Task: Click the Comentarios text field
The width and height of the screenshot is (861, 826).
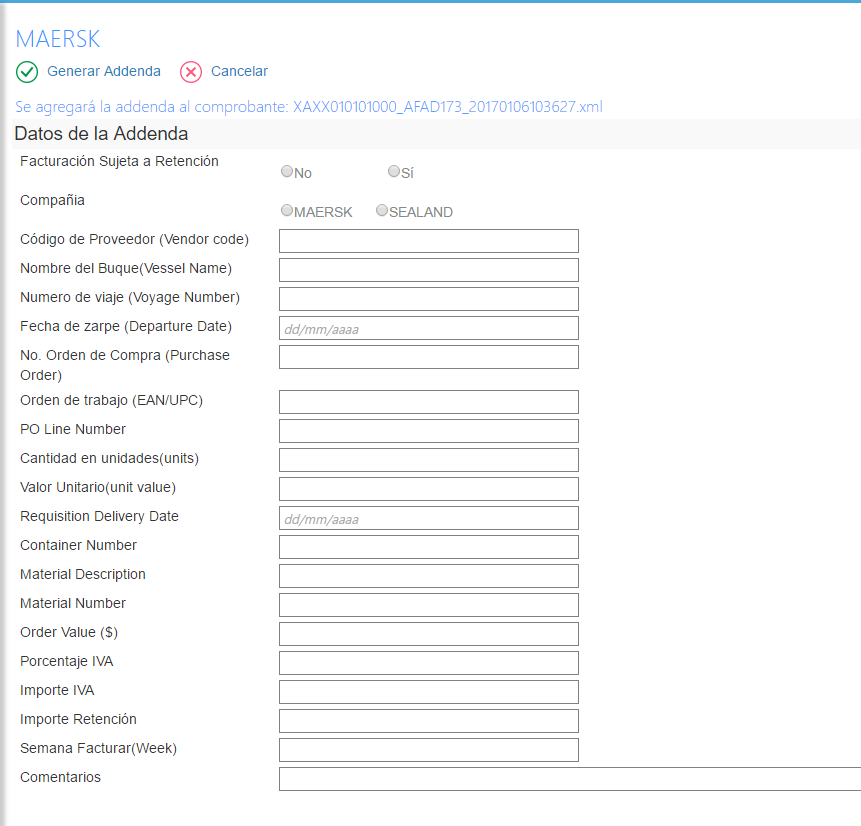Action: click(570, 779)
